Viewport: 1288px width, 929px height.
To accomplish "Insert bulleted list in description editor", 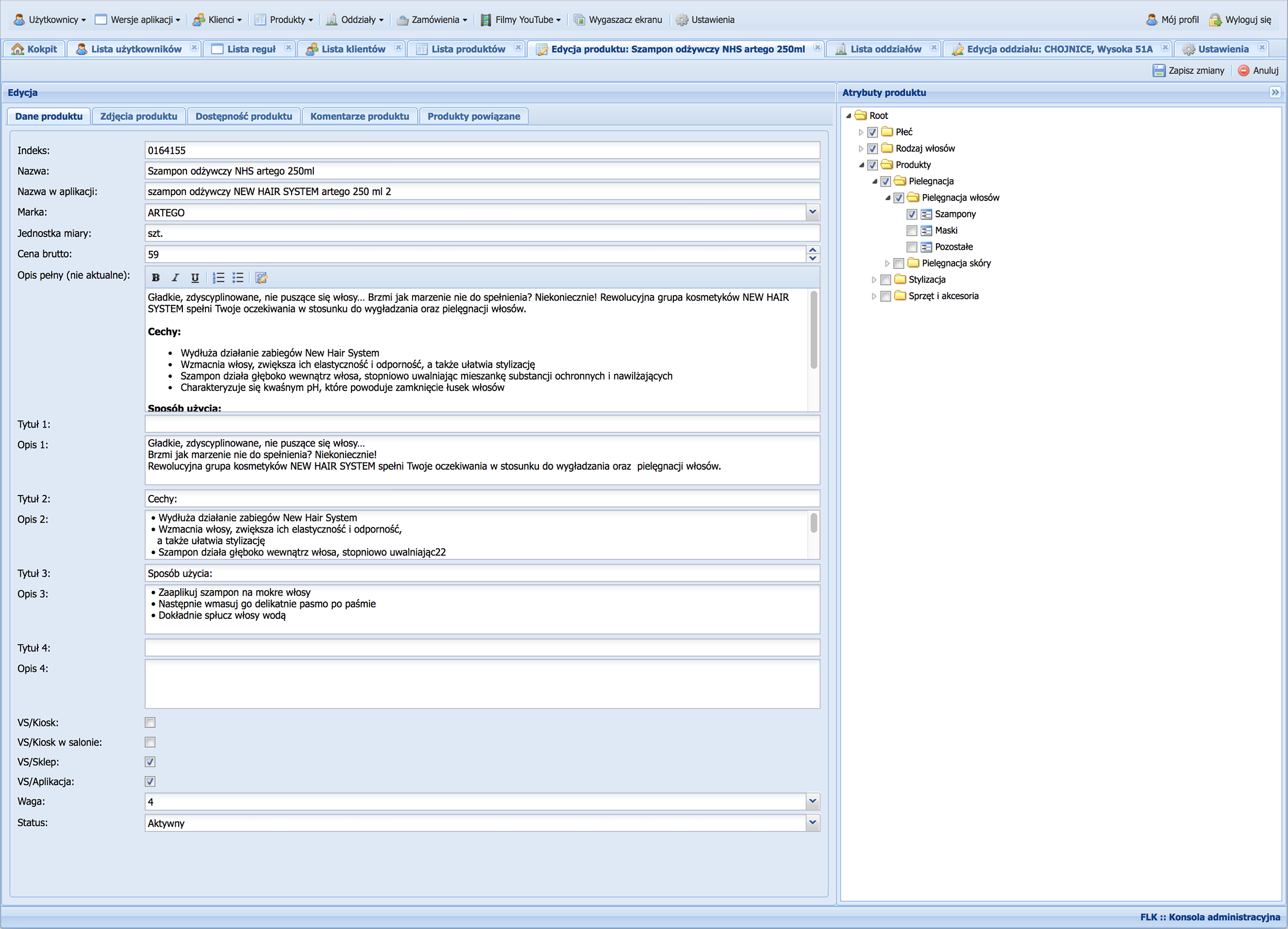I will (x=238, y=278).
